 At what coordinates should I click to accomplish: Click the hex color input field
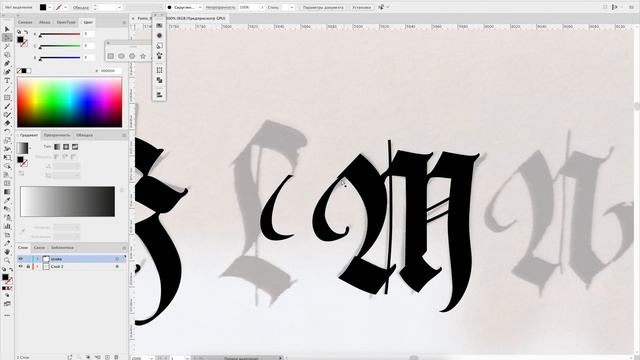coord(110,71)
